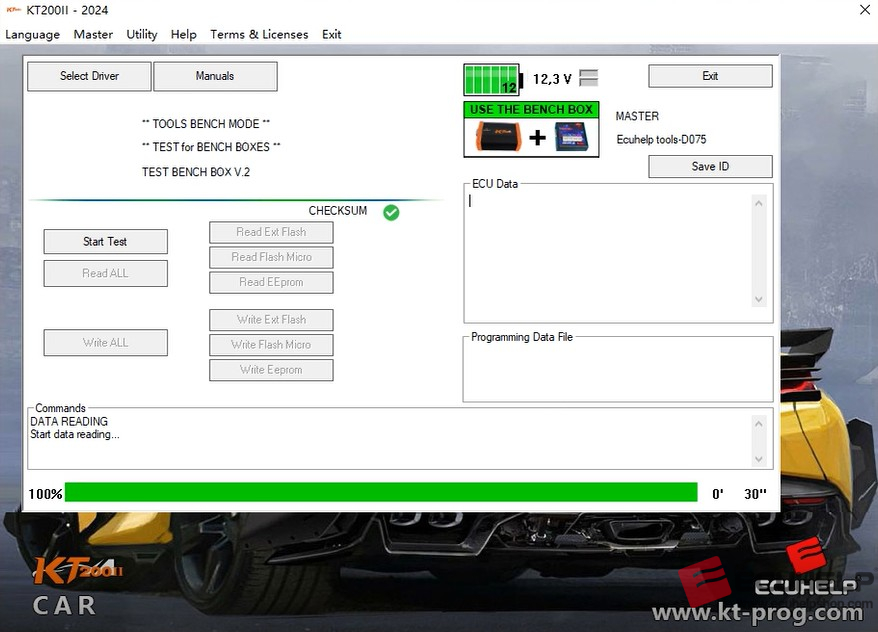This screenshot has height=632, width=878.
Task: Open the Utility menu
Action: pyautogui.click(x=142, y=34)
